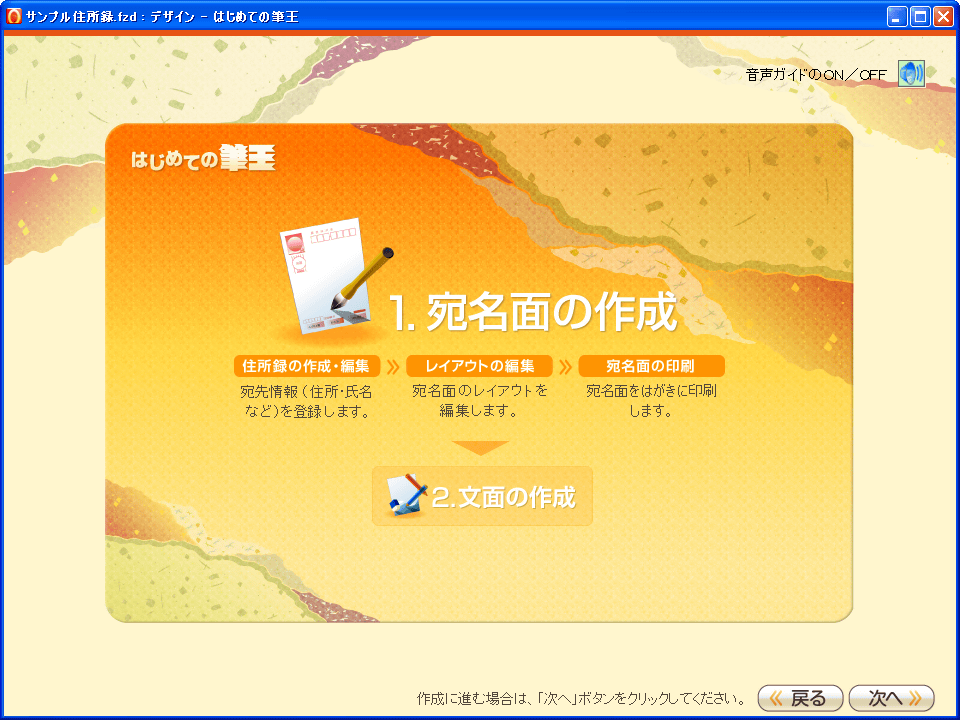Click the 次へ button

891,698
